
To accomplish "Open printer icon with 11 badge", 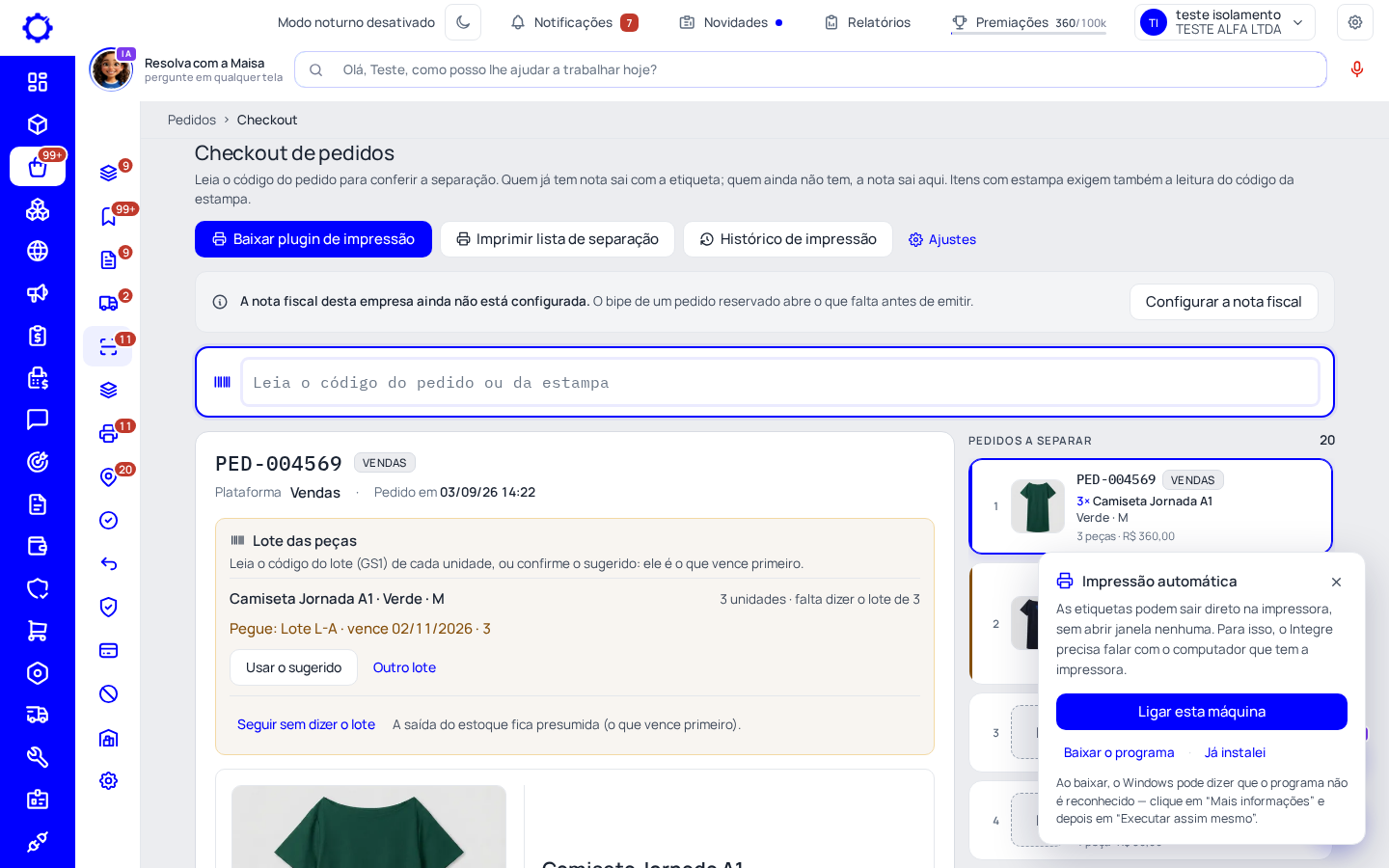I will pos(109,433).
